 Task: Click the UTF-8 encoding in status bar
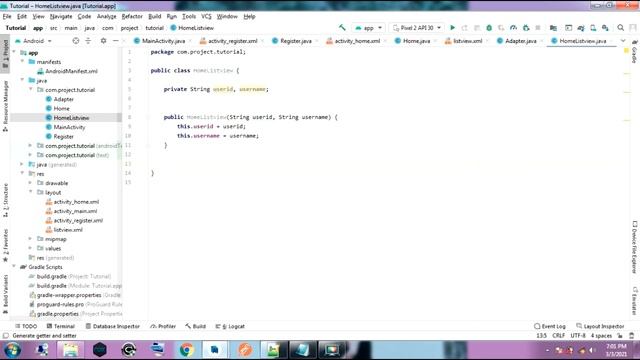pyautogui.click(x=578, y=336)
